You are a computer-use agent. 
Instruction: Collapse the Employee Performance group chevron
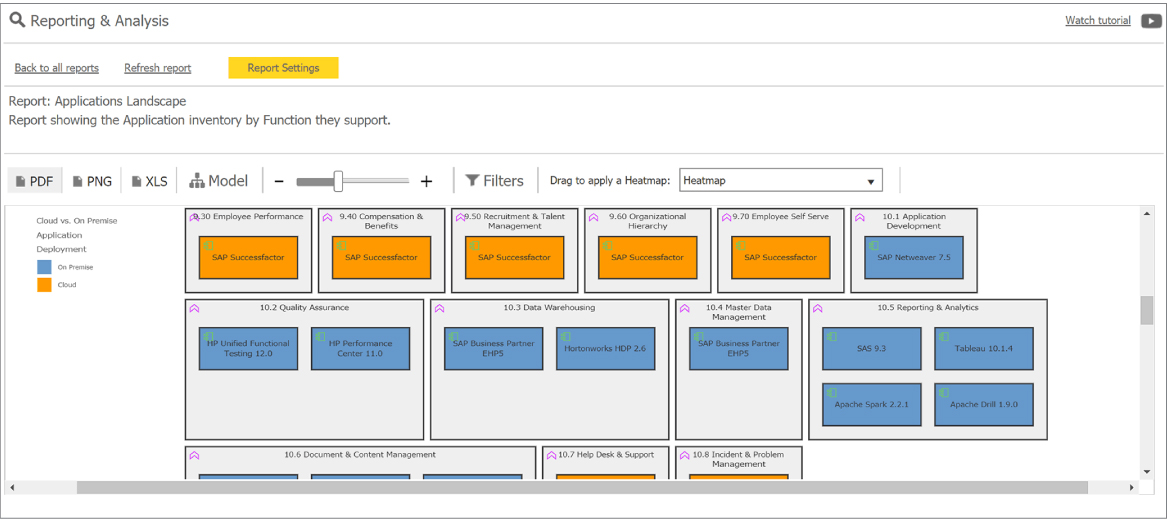coord(194,217)
